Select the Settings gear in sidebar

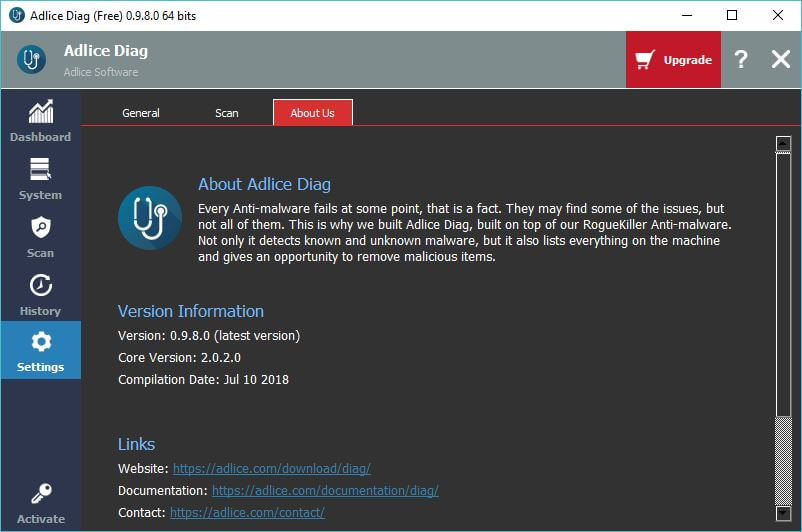(x=40, y=342)
